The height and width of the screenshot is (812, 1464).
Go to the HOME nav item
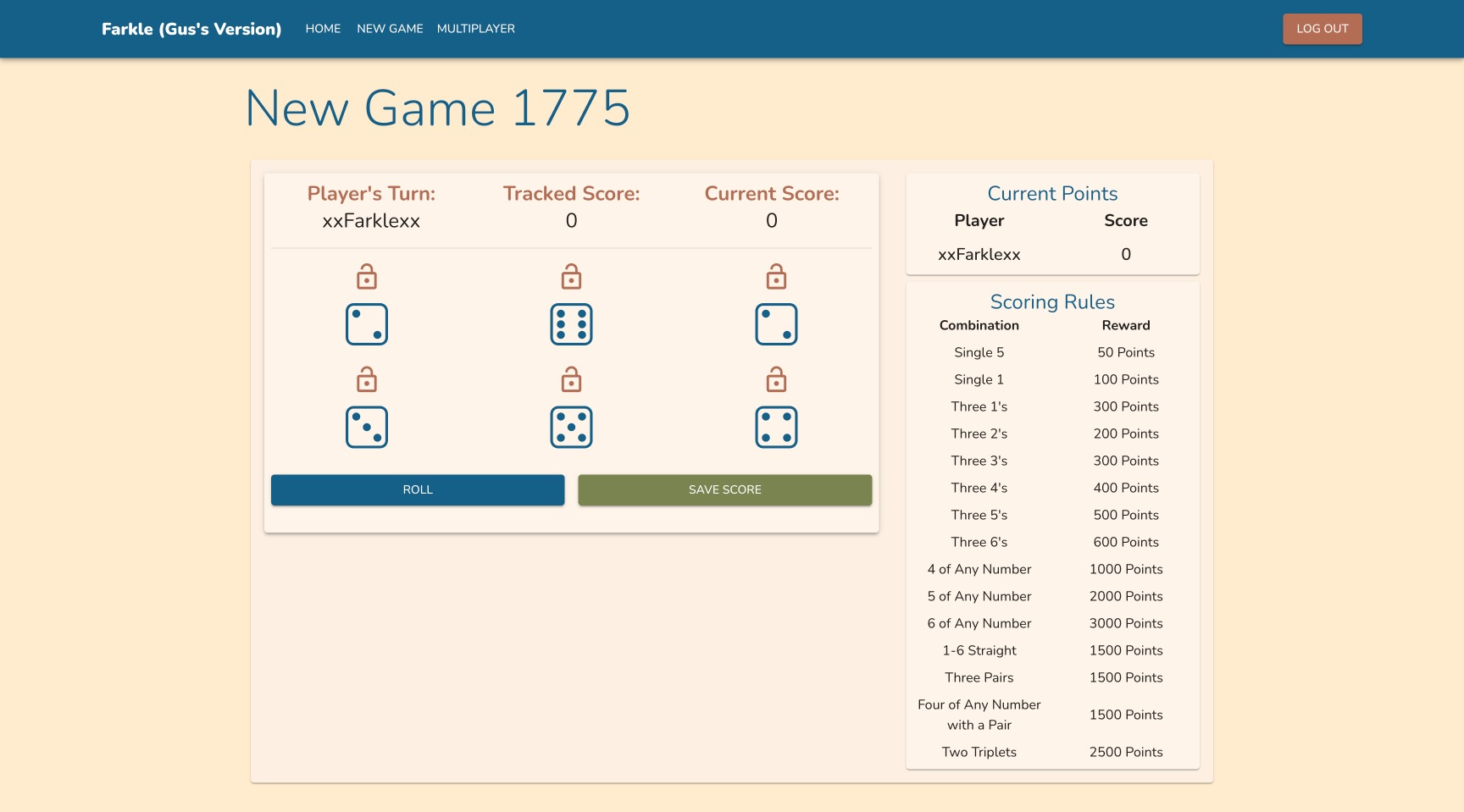click(x=323, y=29)
